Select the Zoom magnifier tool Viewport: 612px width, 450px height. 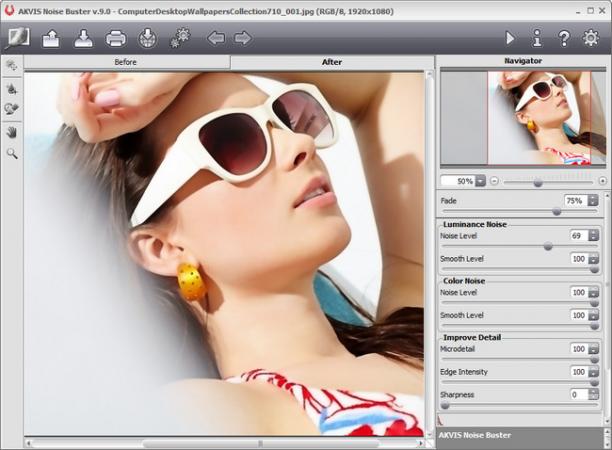(x=12, y=153)
